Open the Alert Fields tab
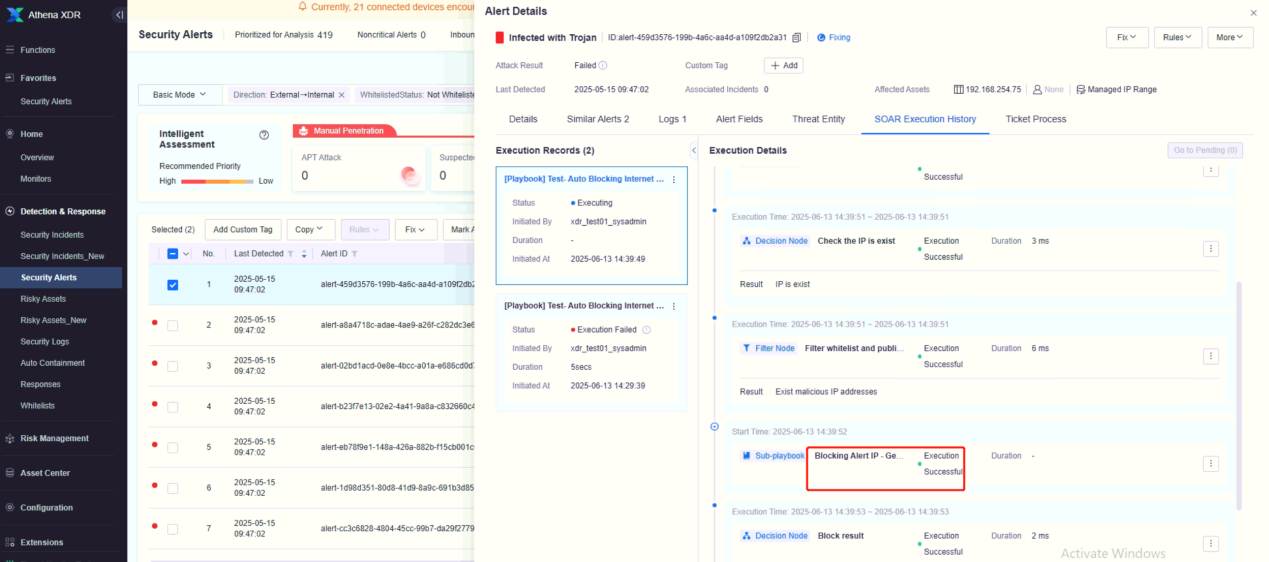This screenshot has width=1269, height=562. click(739, 119)
